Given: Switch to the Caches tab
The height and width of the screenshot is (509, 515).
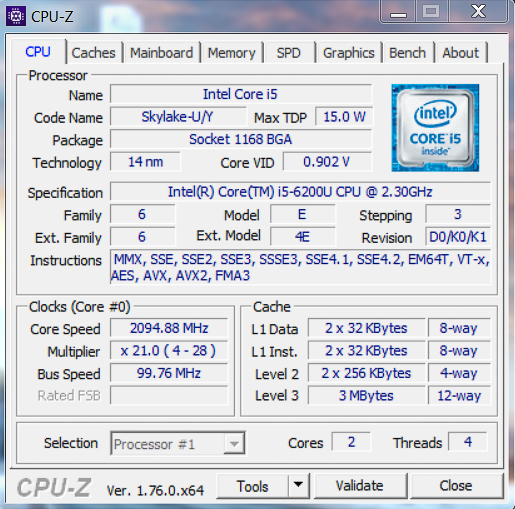Looking at the screenshot, I should pyautogui.click(x=93, y=53).
